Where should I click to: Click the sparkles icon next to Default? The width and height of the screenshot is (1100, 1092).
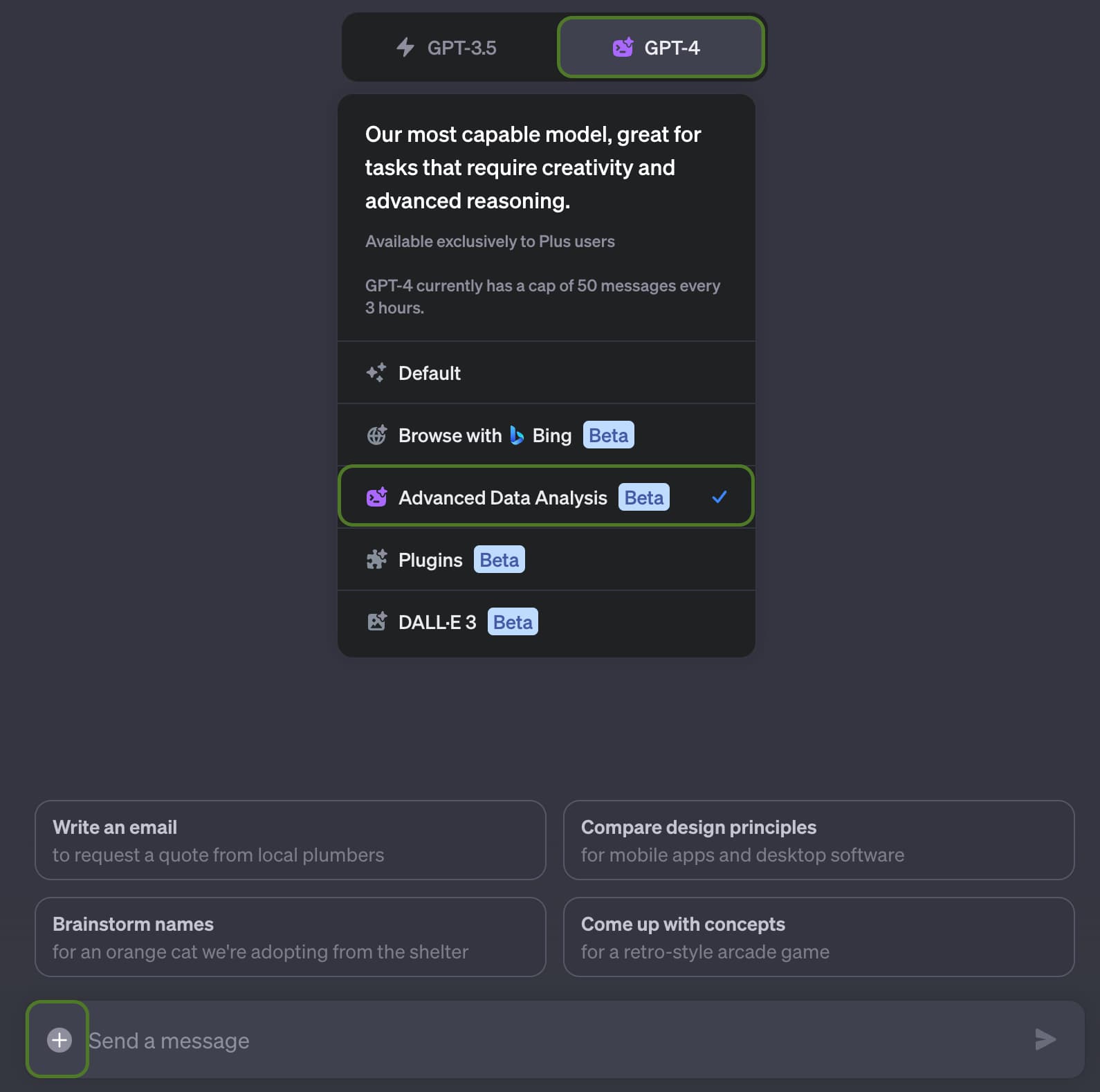376,373
